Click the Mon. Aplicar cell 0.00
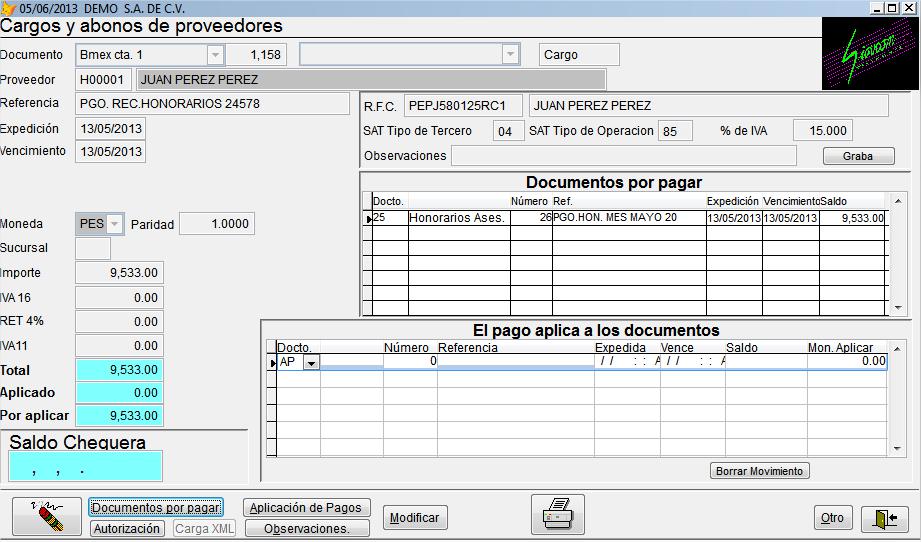The height and width of the screenshot is (542, 921). coord(846,361)
